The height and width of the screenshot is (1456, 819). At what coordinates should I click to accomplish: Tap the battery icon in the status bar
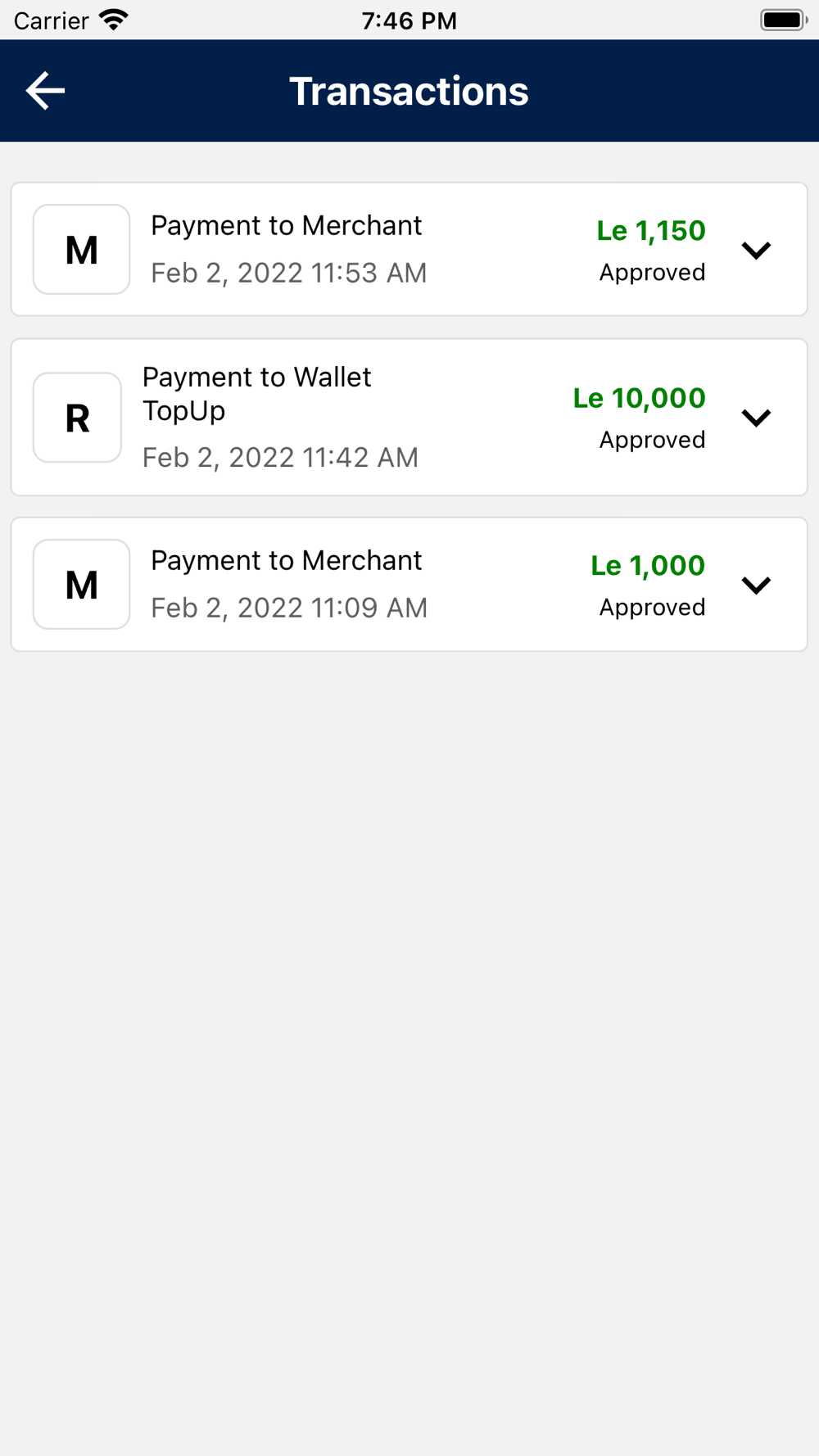[784, 20]
